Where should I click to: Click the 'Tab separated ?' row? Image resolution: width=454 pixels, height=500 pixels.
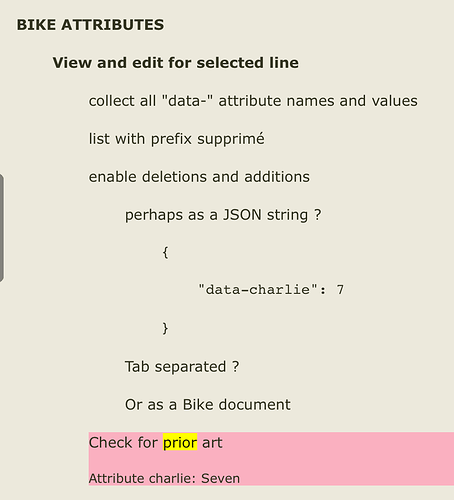(x=182, y=367)
